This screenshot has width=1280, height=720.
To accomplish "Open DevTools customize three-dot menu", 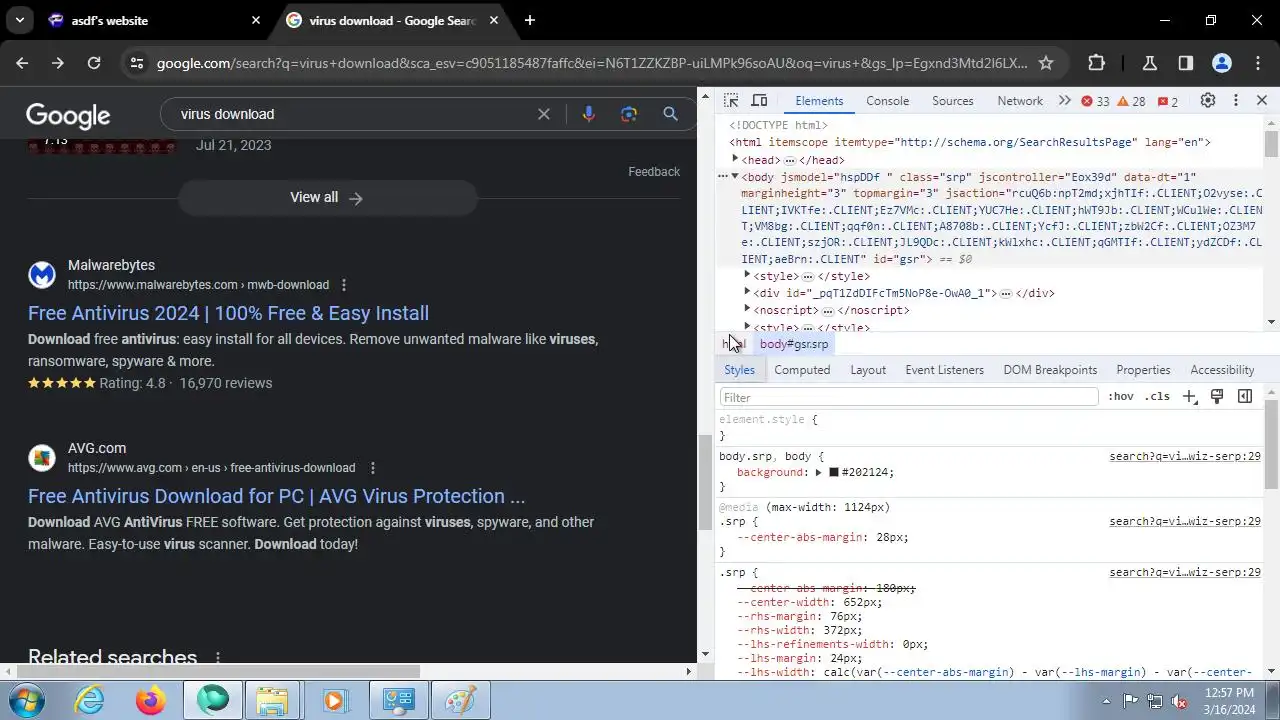I will point(1236,101).
